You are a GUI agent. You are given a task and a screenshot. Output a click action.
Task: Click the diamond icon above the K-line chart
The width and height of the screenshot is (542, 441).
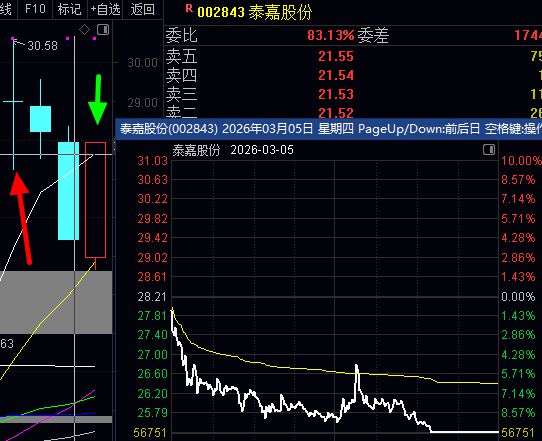click(84, 30)
